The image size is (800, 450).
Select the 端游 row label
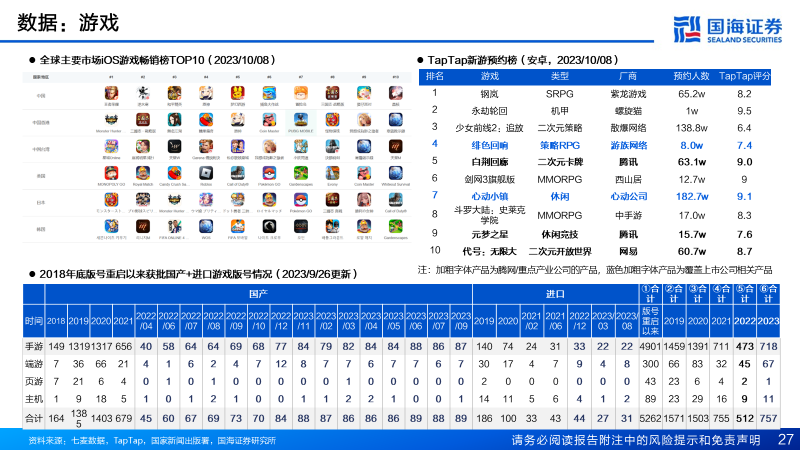34,364
